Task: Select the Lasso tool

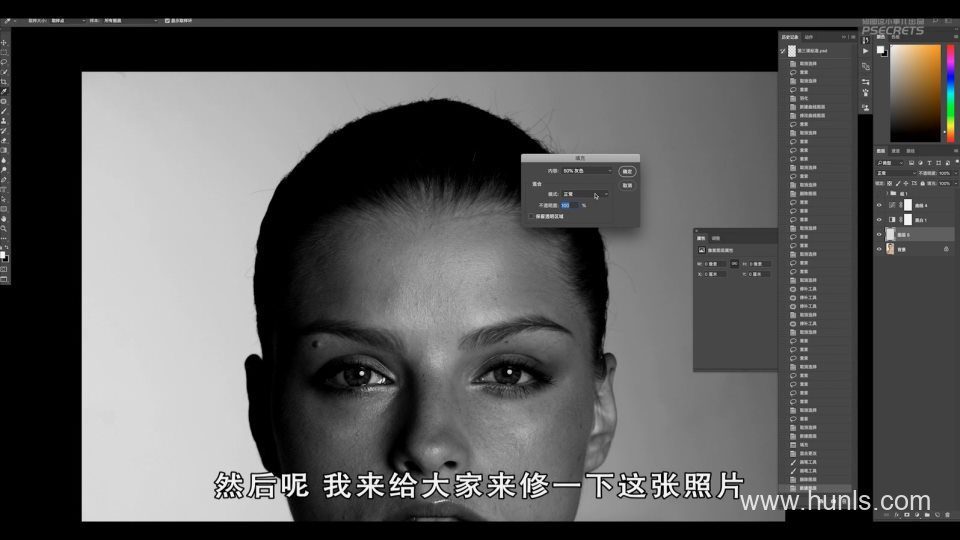Action: click(4, 62)
